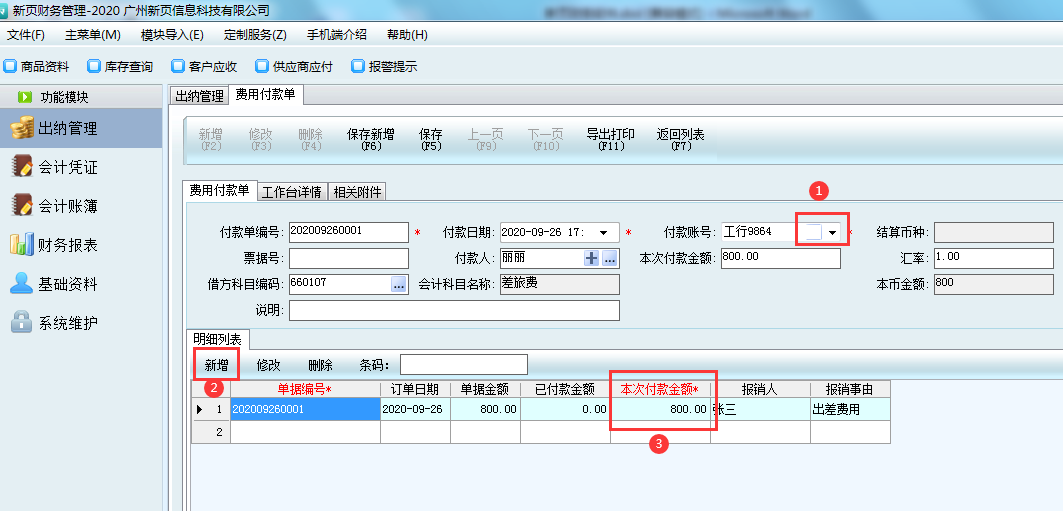Switch to the 工作台详情 tab

(x=291, y=192)
